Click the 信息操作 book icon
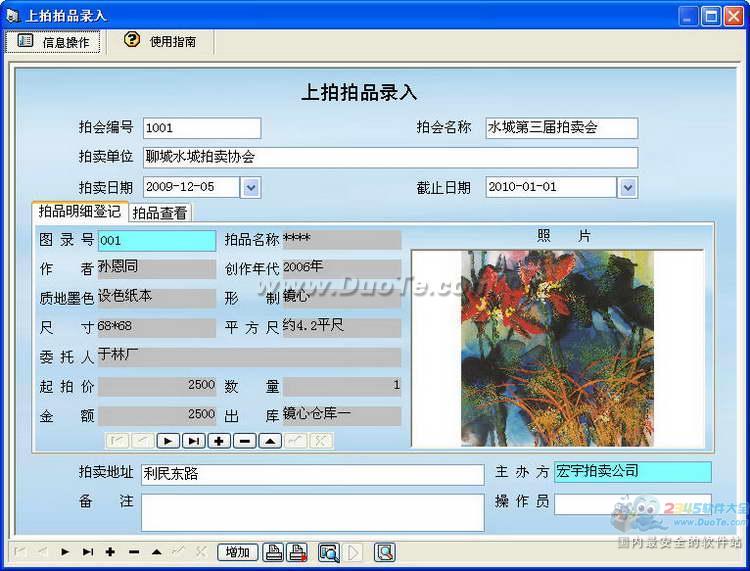Viewport: 750px width, 571px height. [25, 41]
